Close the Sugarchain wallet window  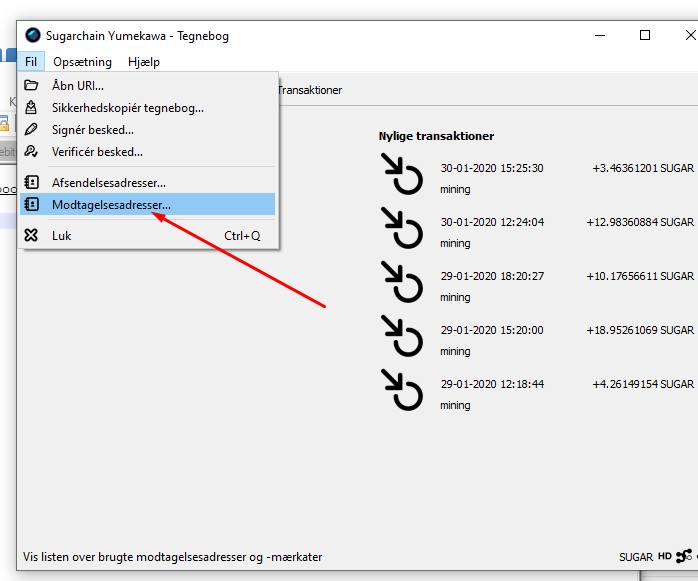(690, 35)
